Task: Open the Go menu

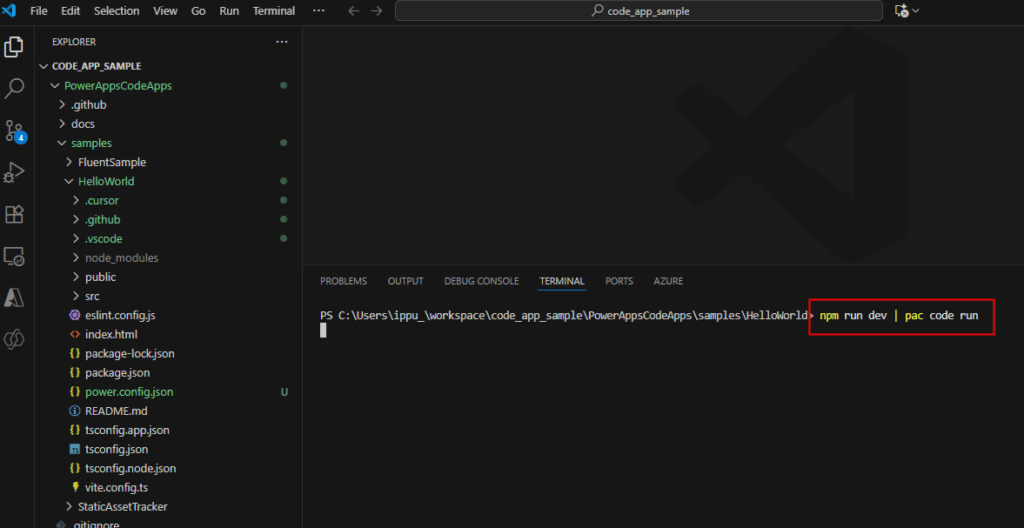Action: click(x=199, y=10)
